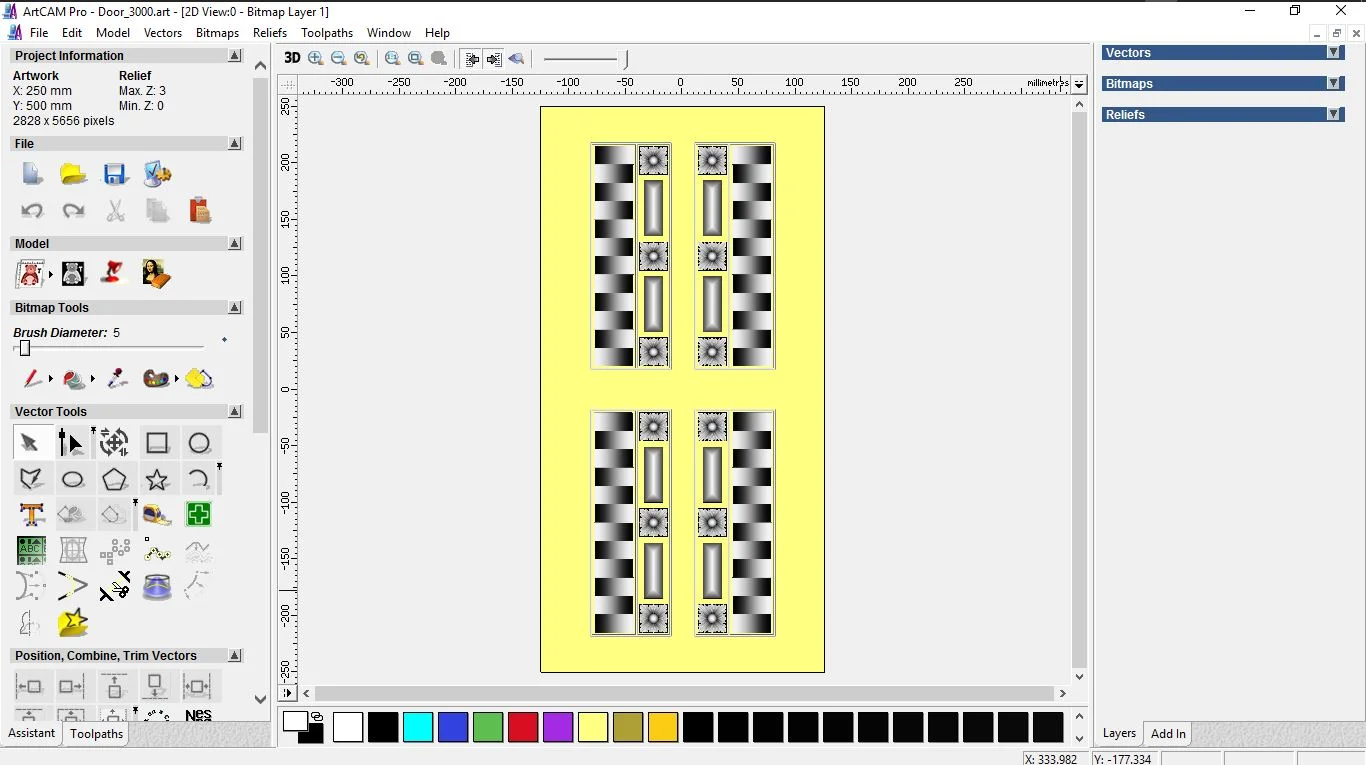This screenshot has height=765, width=1366.
Task: Switch to the 3D view
Action: (292, 58)
